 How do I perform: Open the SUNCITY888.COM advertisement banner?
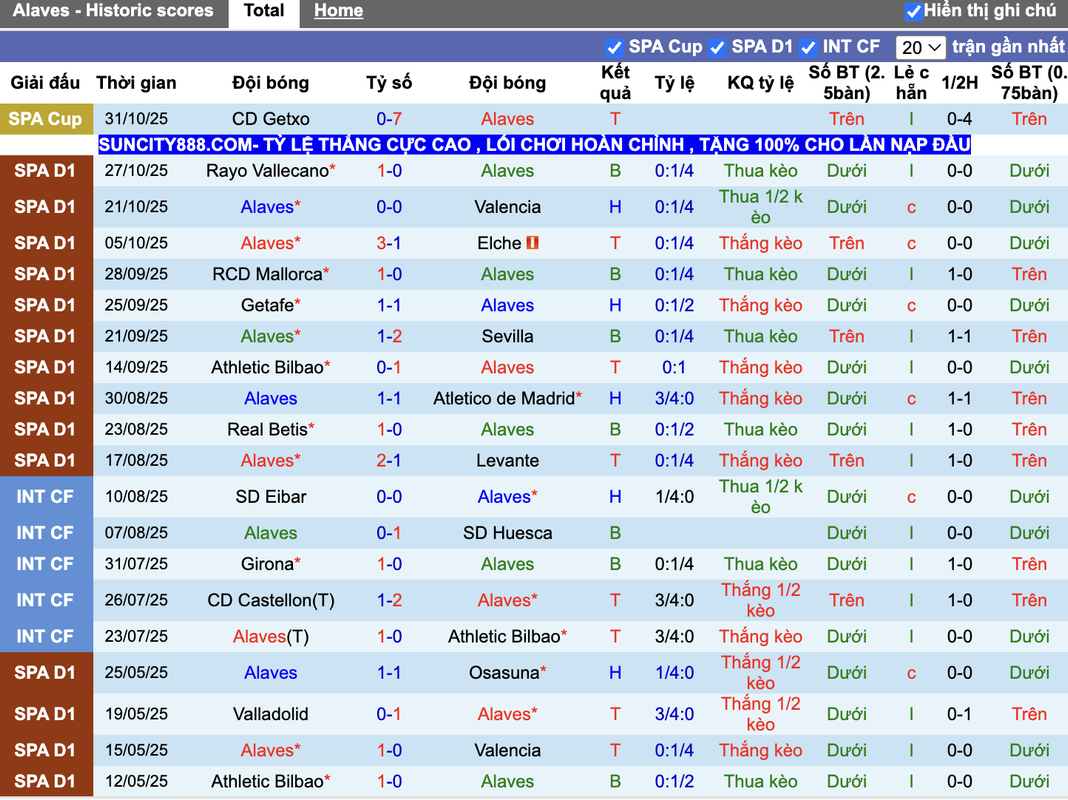(x=535, y=144)
